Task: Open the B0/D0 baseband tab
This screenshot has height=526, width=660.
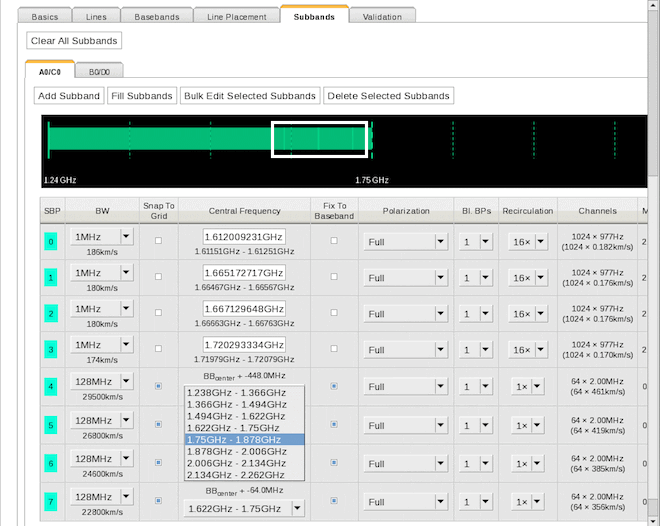Action: pos(100,72)
